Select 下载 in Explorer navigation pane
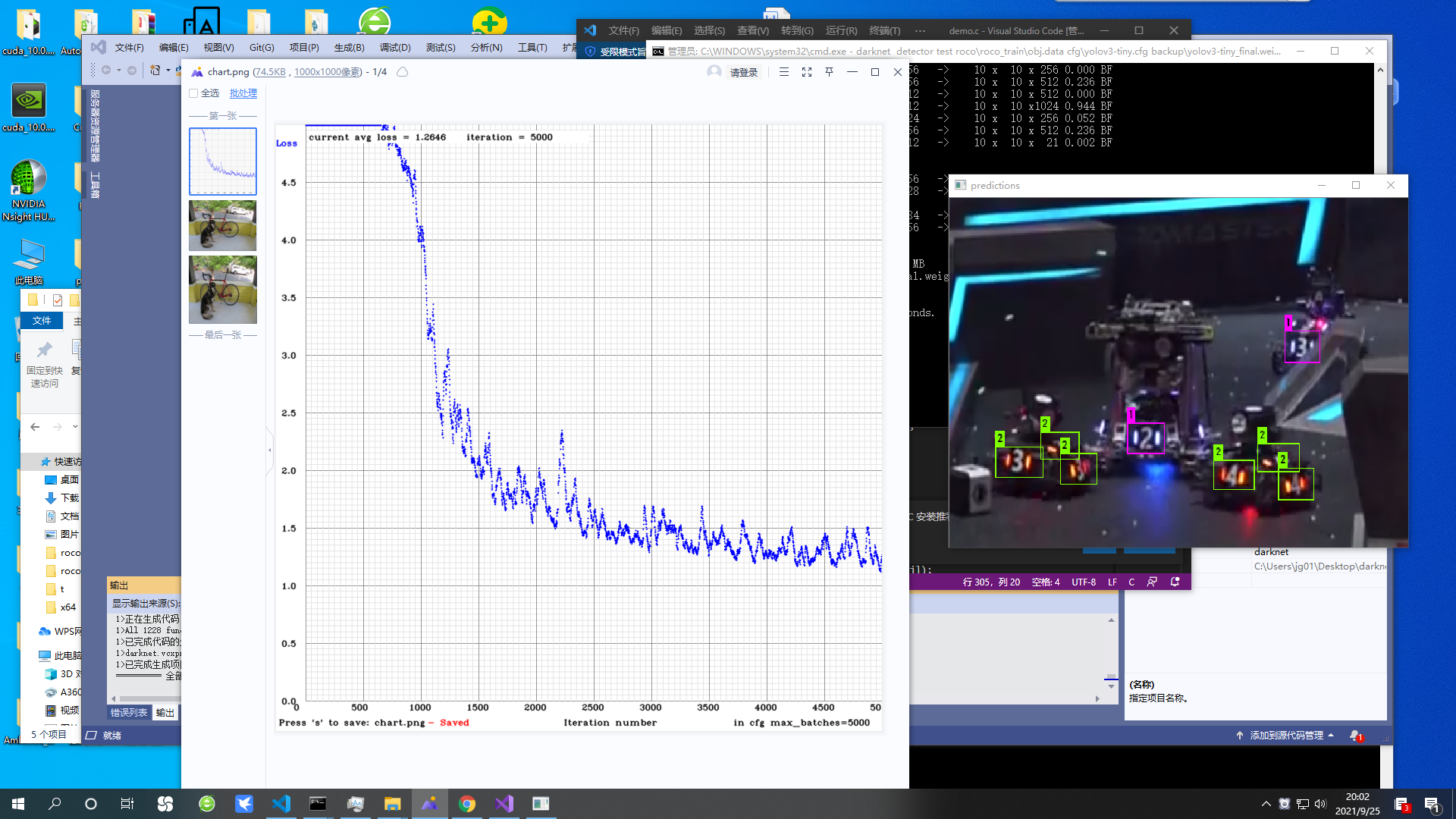1456x819 pixels. point(70,498)
